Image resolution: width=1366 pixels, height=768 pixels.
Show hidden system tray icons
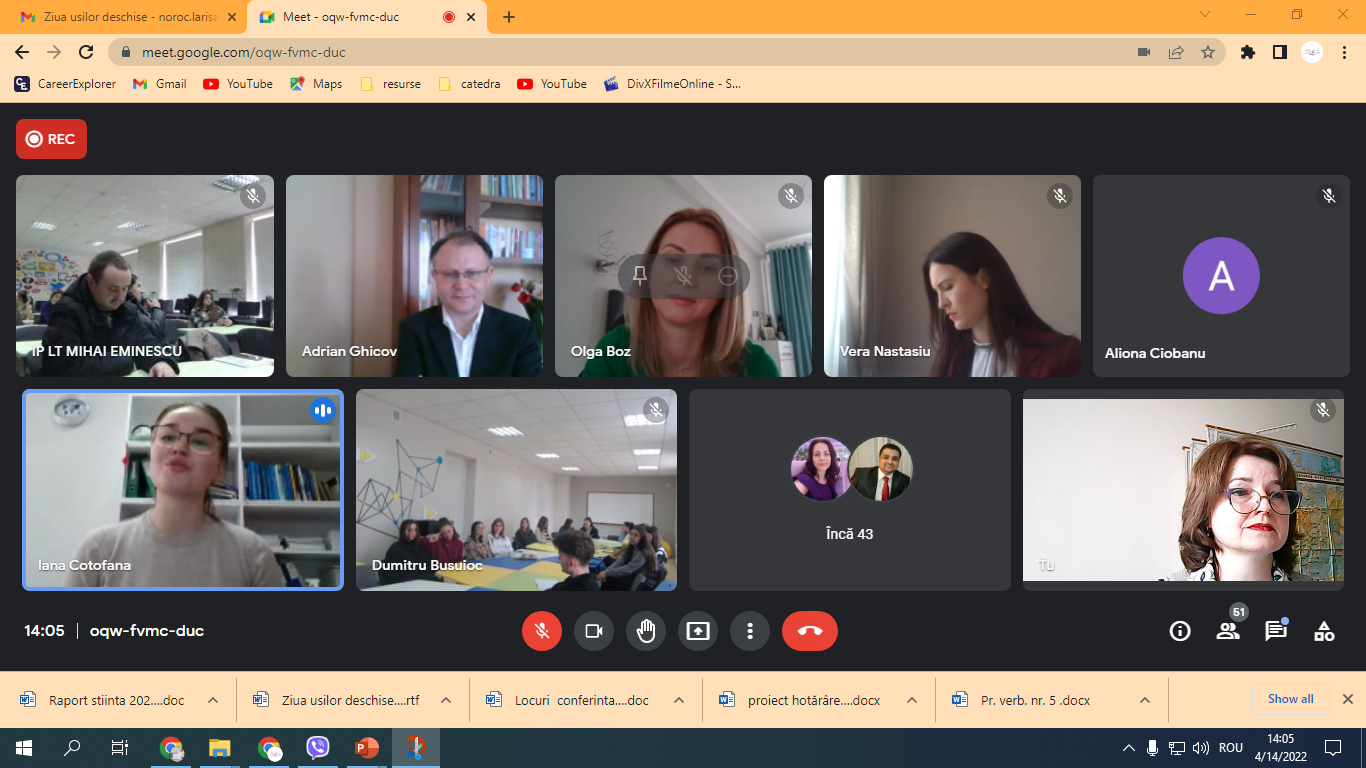(1129, 748)
